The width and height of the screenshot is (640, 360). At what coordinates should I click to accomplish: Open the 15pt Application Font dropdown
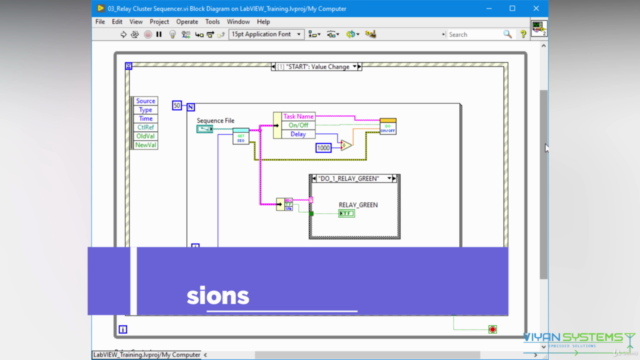click(x=266, y=34)
